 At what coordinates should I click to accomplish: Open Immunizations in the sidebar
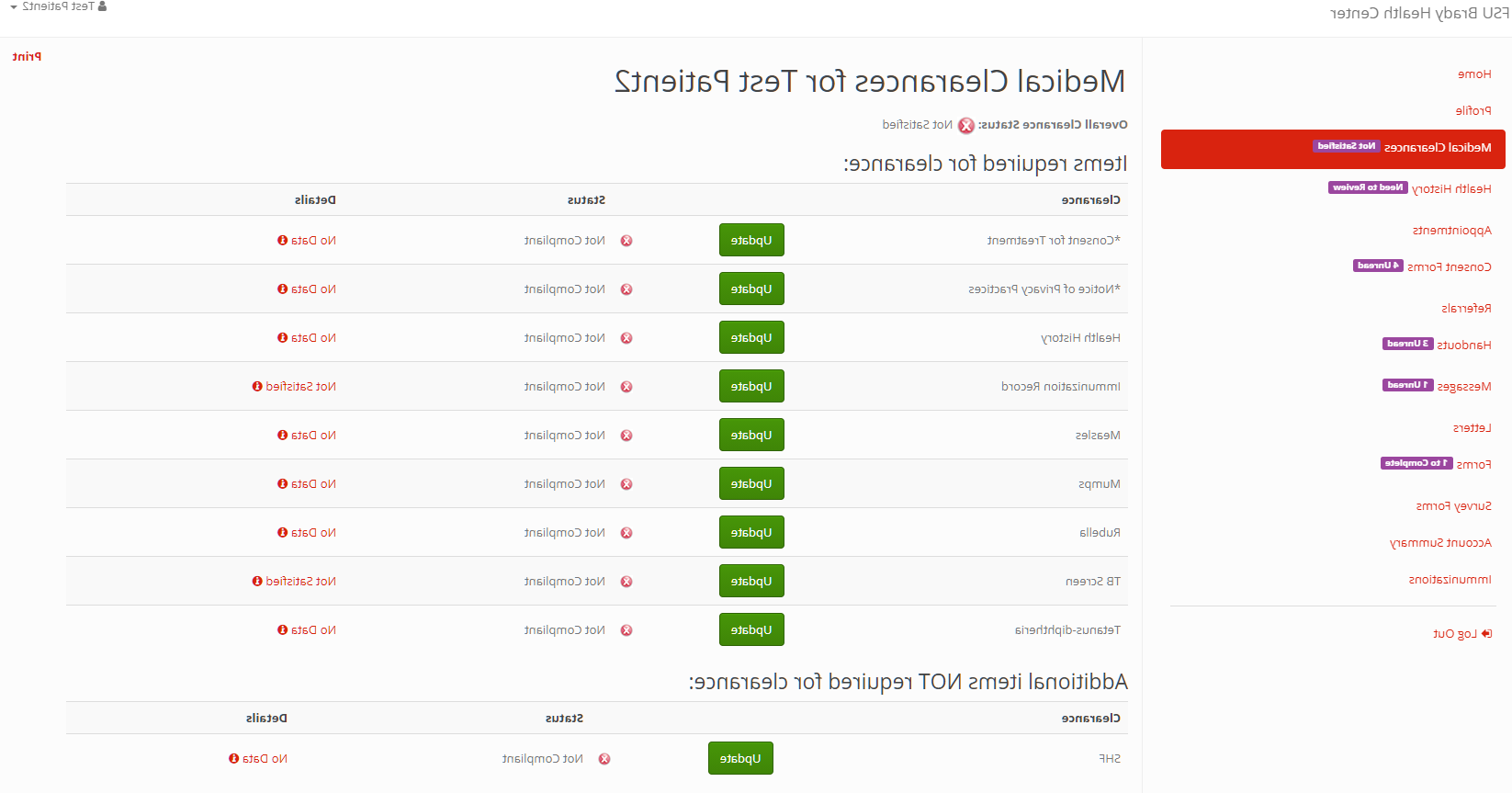tap(1450, 579)
